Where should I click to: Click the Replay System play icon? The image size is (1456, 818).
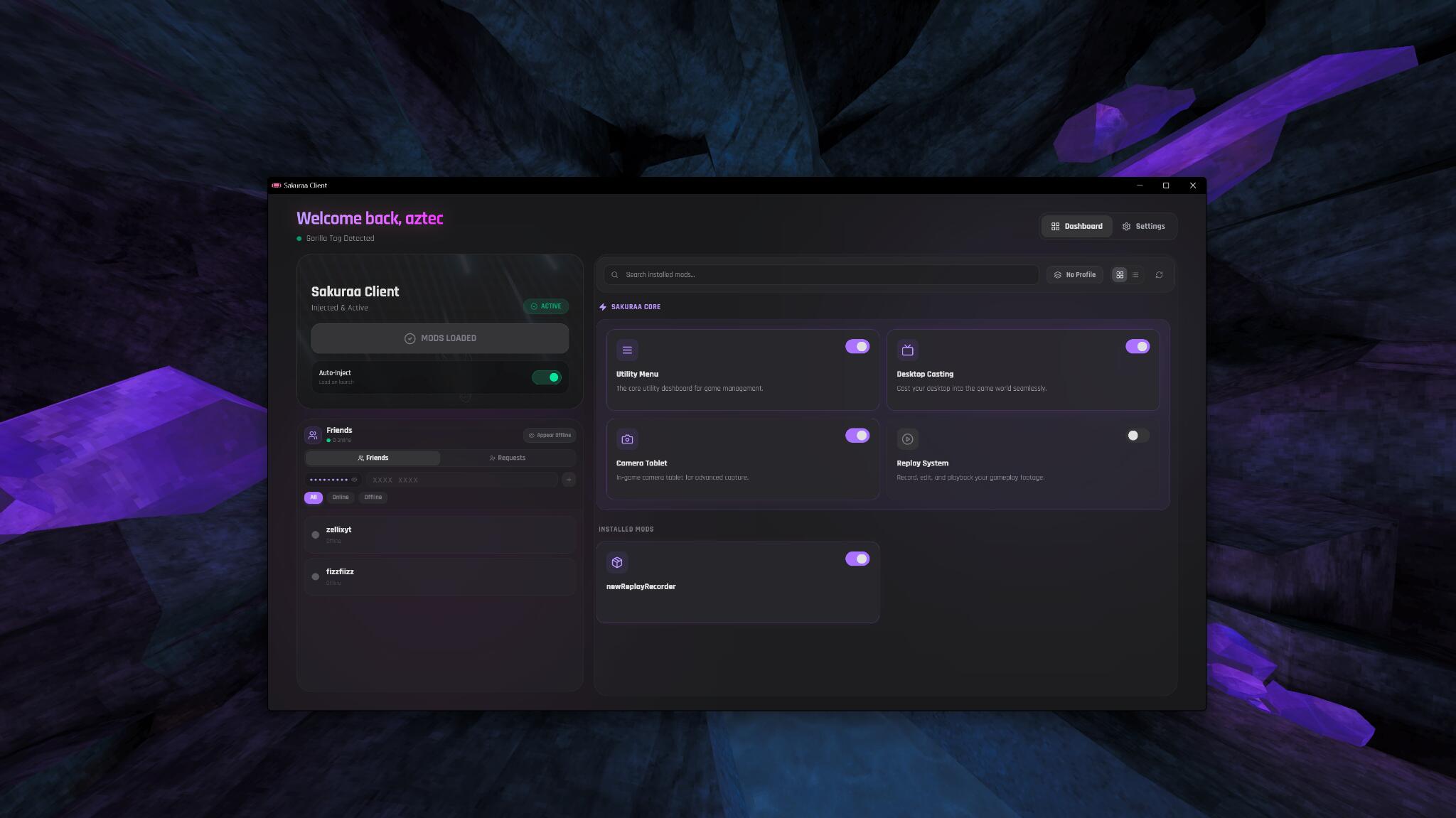coord(907,439)
